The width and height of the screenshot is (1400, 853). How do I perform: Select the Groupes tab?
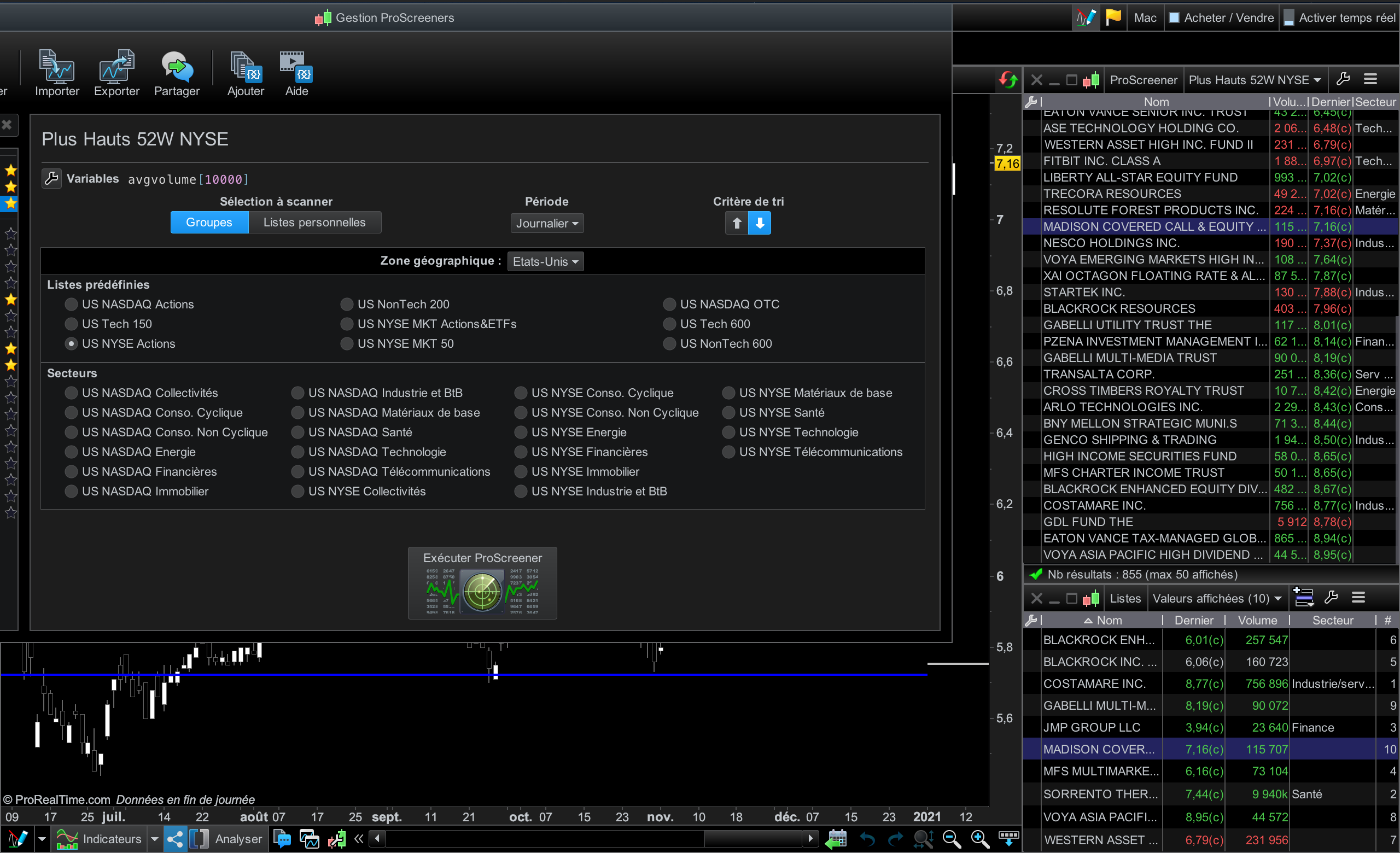(x=209, y=222)
